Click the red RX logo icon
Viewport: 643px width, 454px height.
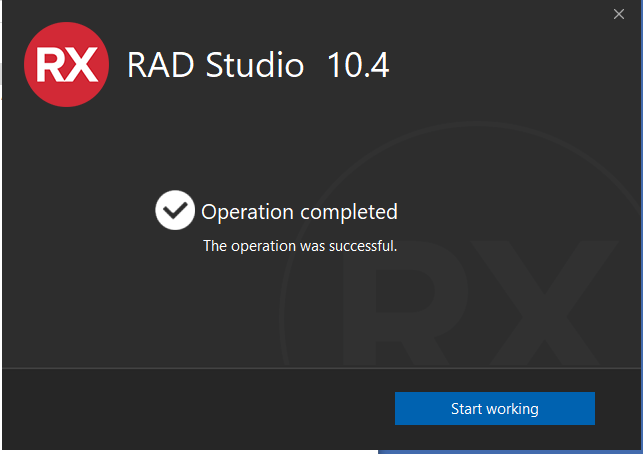pyautogui.click(x=66, y=64)
